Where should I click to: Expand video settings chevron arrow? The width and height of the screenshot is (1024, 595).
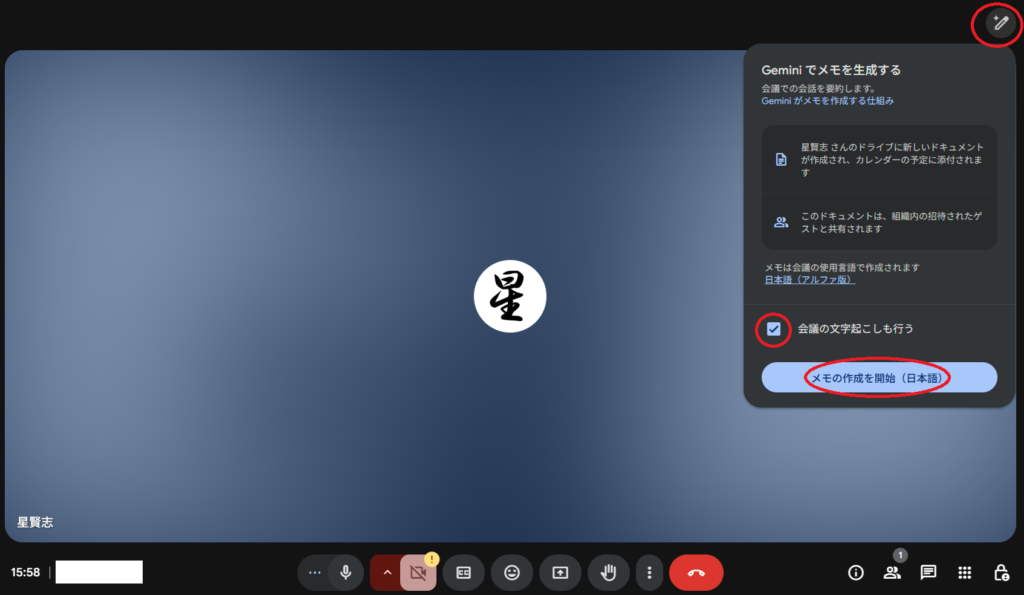click(x=387, y=573)
